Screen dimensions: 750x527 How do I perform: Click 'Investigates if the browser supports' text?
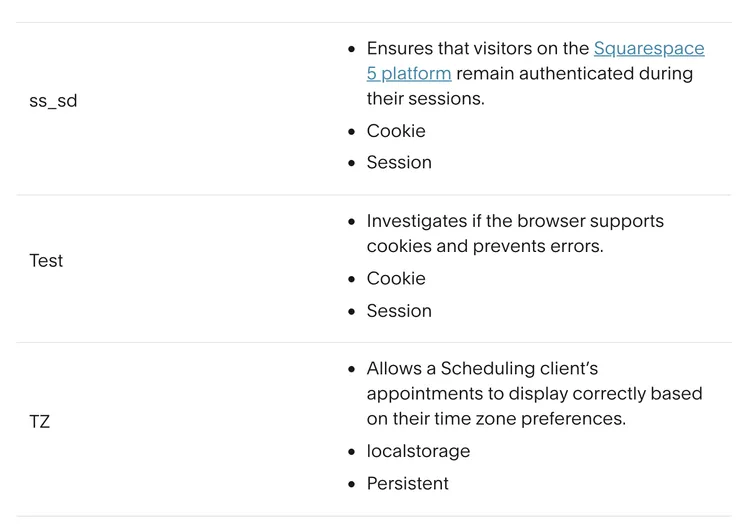pyautogui.click(x=515, y=221)
